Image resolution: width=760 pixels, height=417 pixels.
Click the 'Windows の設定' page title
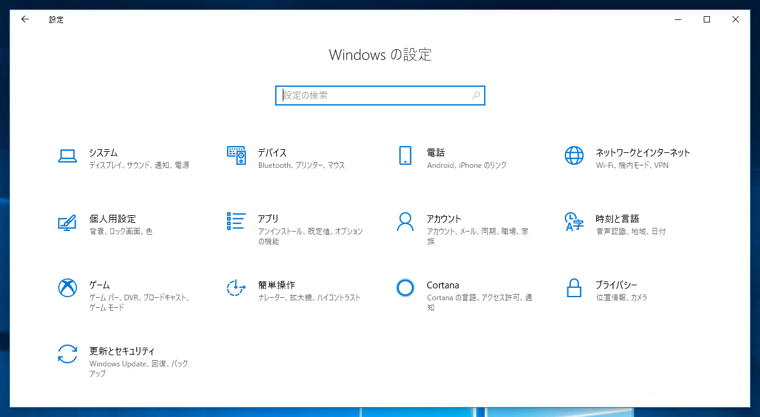pos(380,55)
